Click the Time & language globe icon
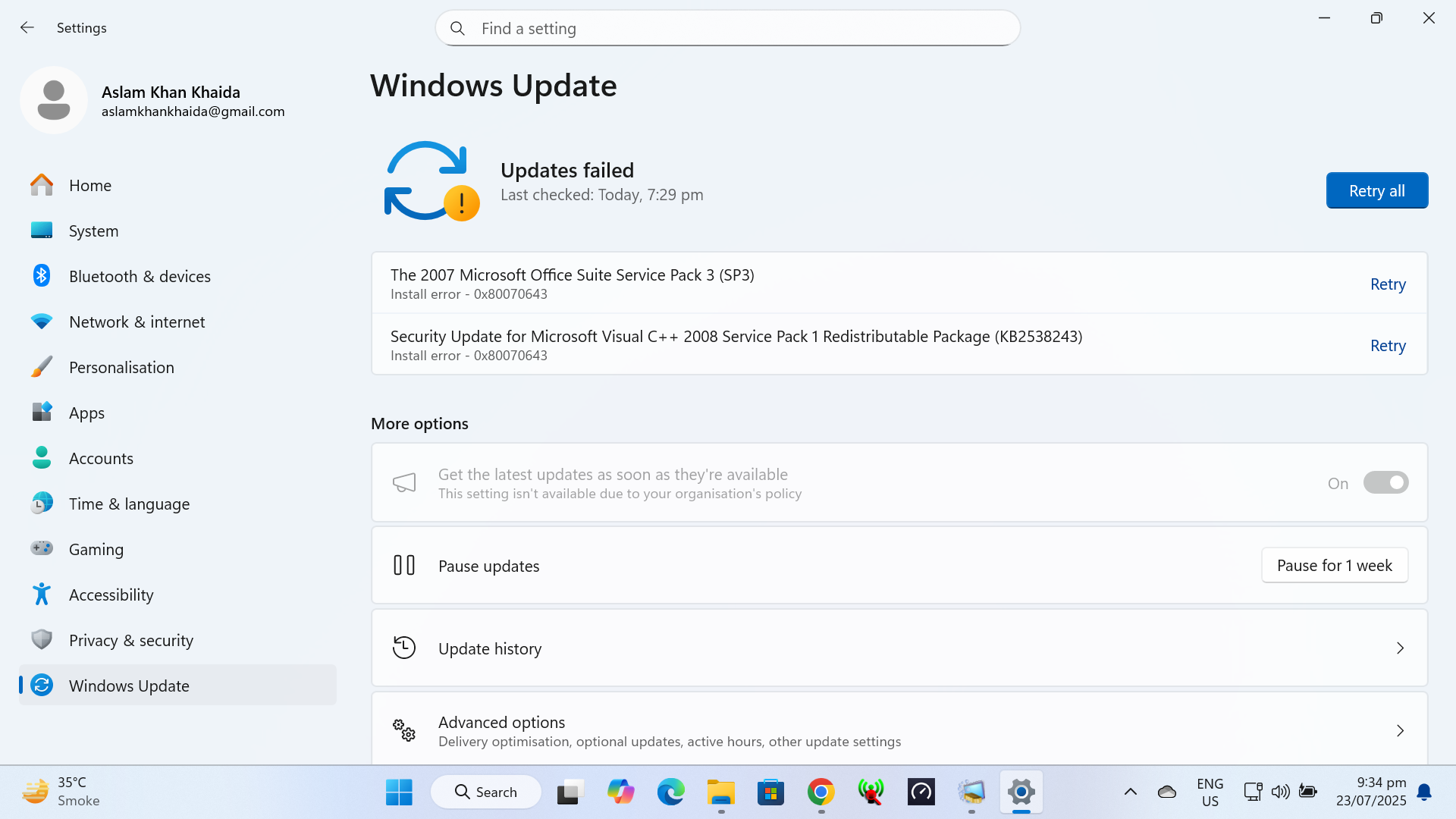 [42, 504]
